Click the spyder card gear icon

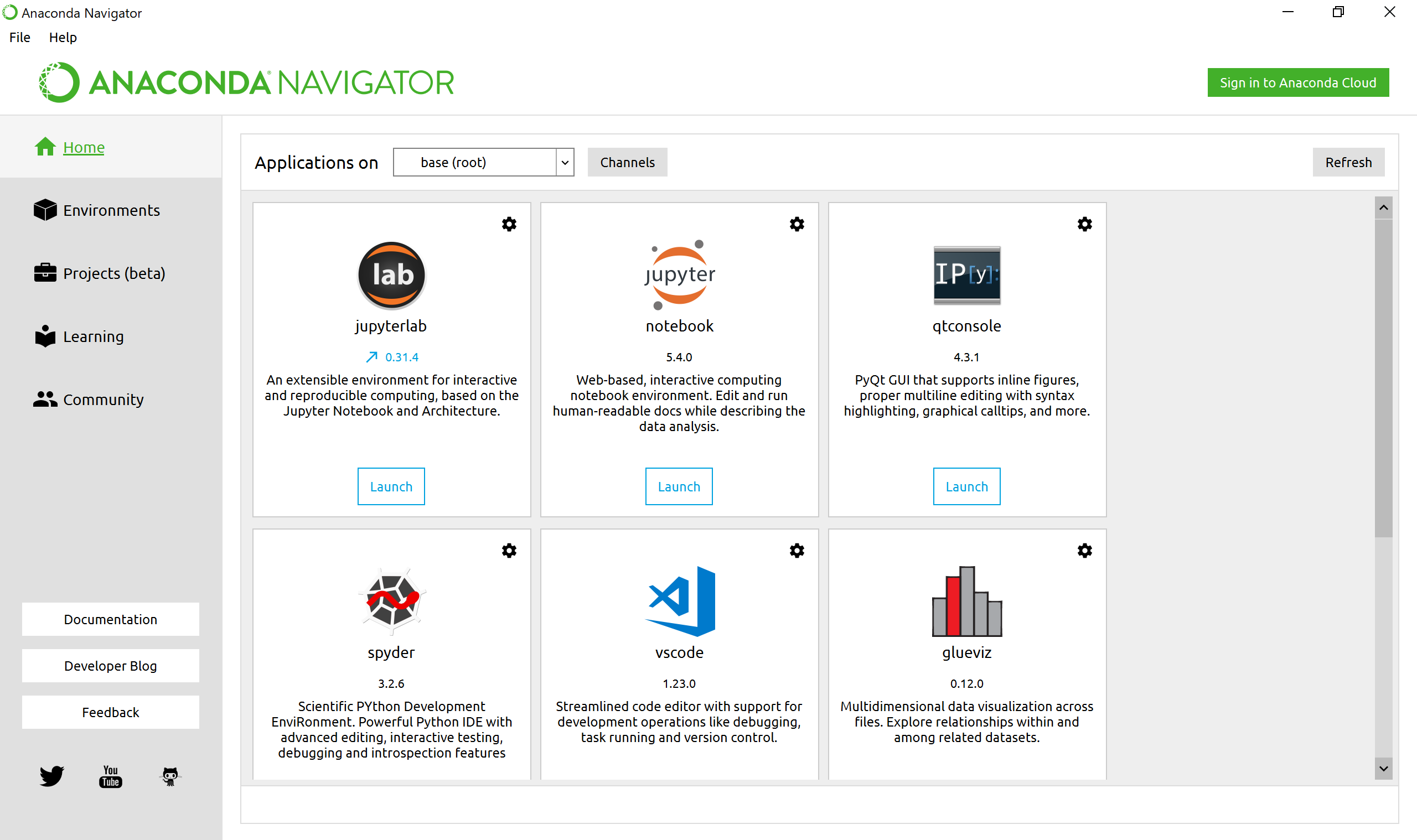pos(509,551)
